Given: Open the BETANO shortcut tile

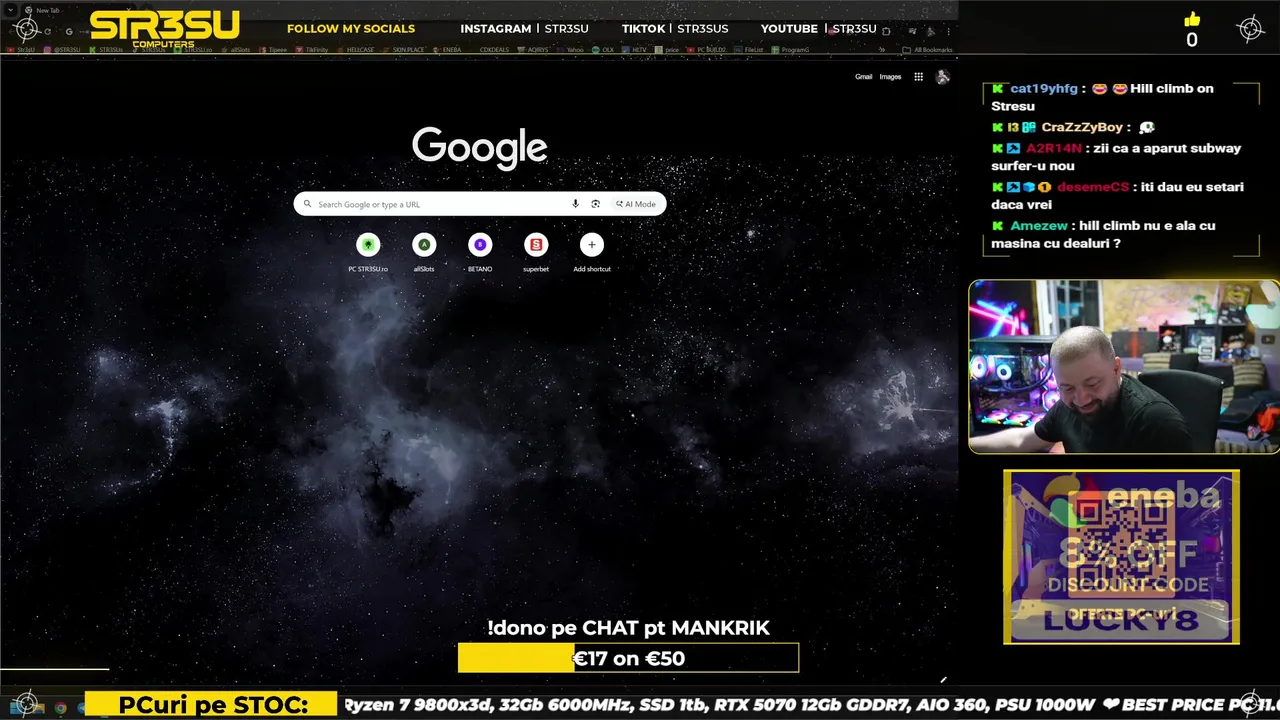Looking at the screenshot, I should click(x=480, y=252).
